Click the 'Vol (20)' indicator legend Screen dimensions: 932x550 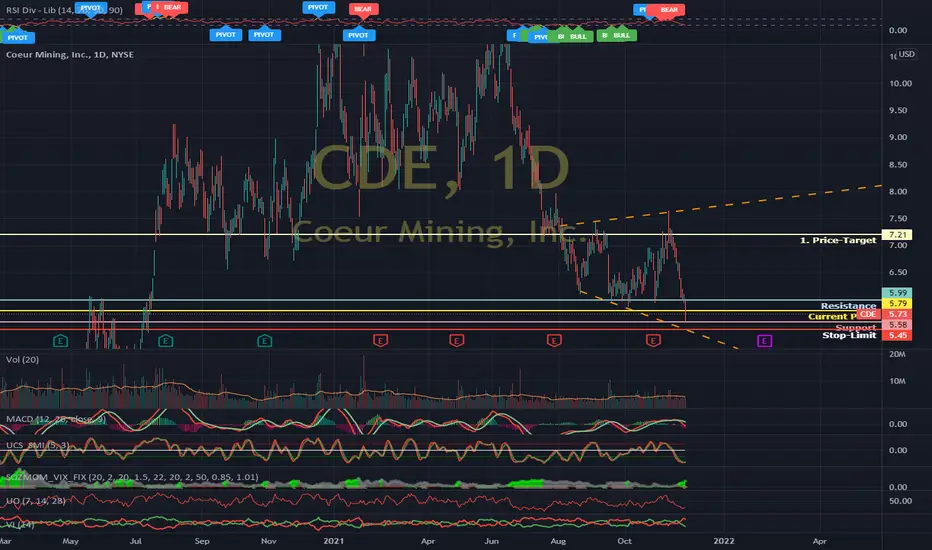23,360
